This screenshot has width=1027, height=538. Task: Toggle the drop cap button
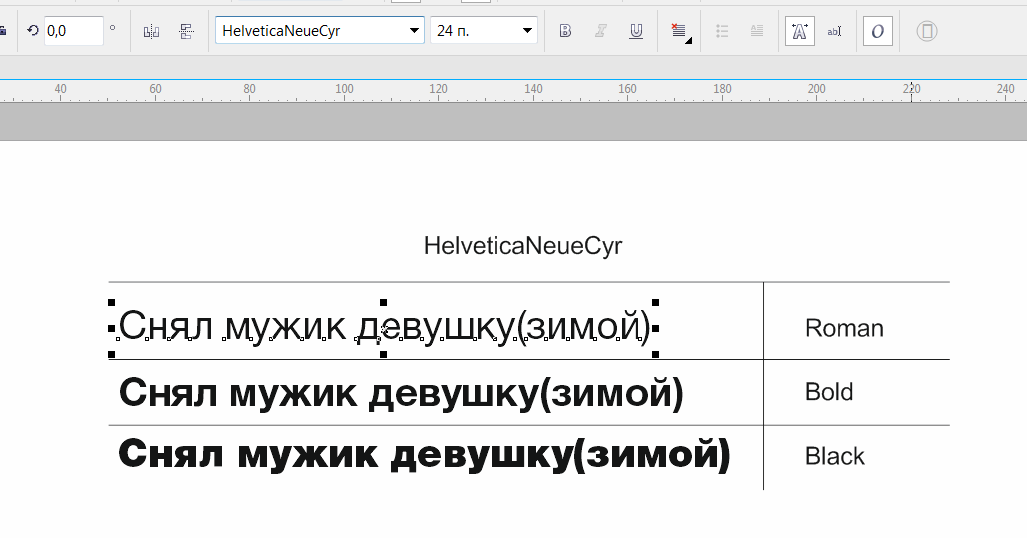click(x=757, y=31)
